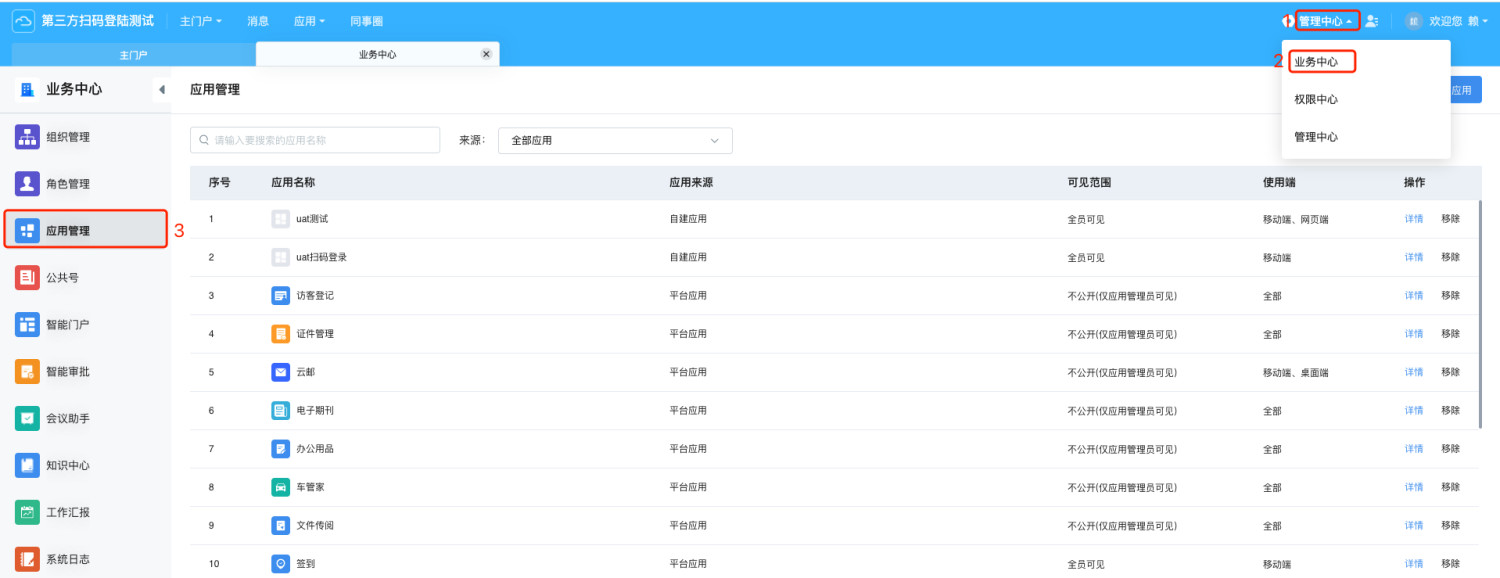Go to 智能审批 in sidebar
This screenshot has height=578, width=1500.
(68, 372)
